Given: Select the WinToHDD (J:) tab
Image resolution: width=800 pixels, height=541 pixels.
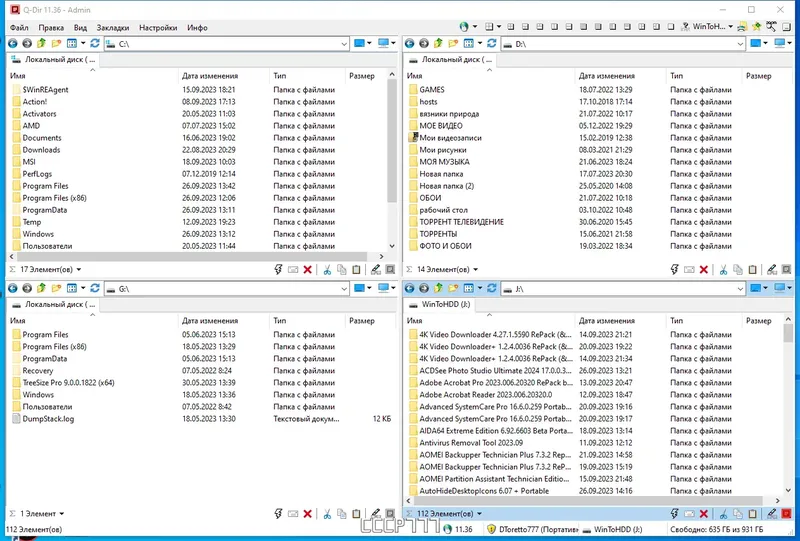Looking at the screenshot, I should pos(441,304).
